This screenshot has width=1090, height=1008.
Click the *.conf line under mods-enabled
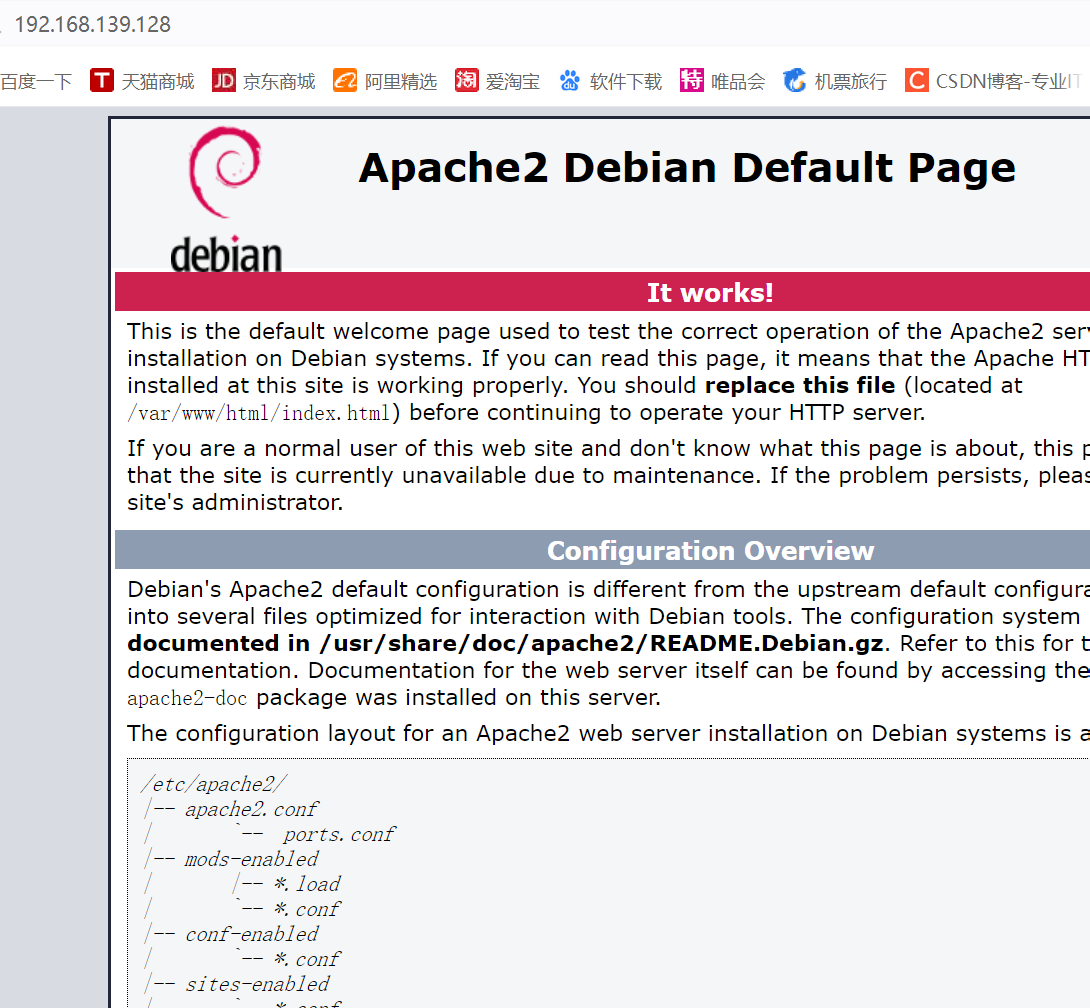(x=307, y=909)
